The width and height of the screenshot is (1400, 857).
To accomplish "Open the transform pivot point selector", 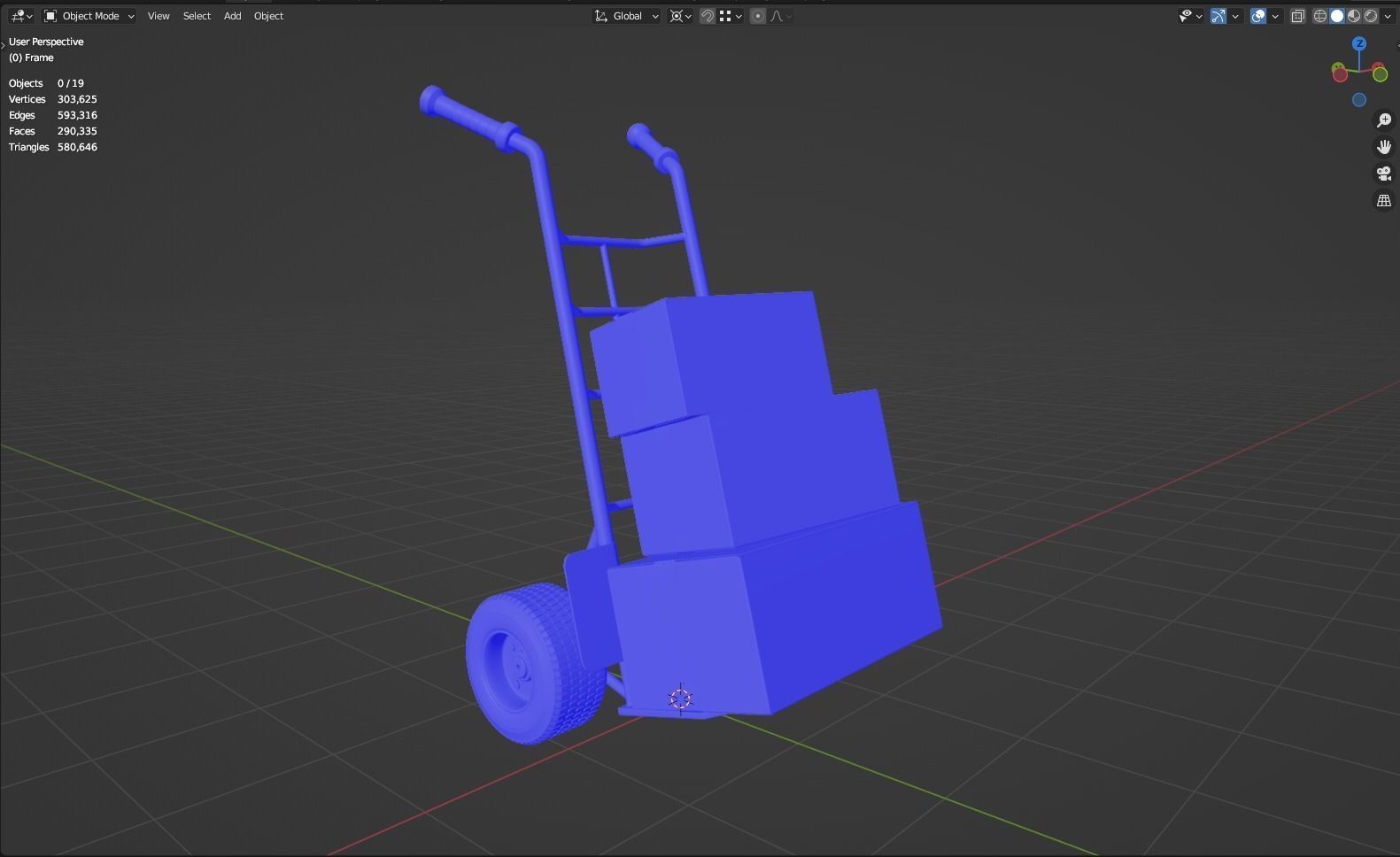I will coord(680,16).
